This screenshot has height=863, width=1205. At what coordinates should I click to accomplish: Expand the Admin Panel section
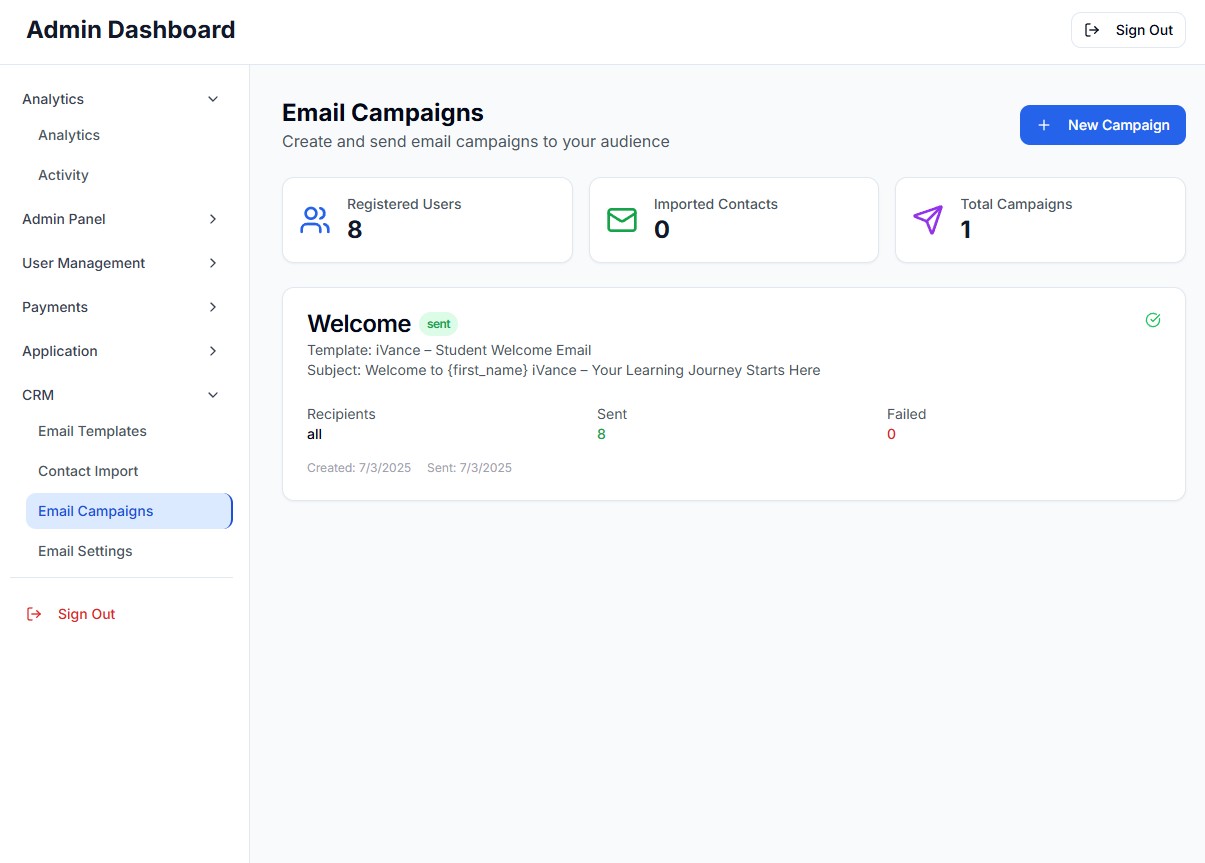pyautogui.click(x=212, y=219)
